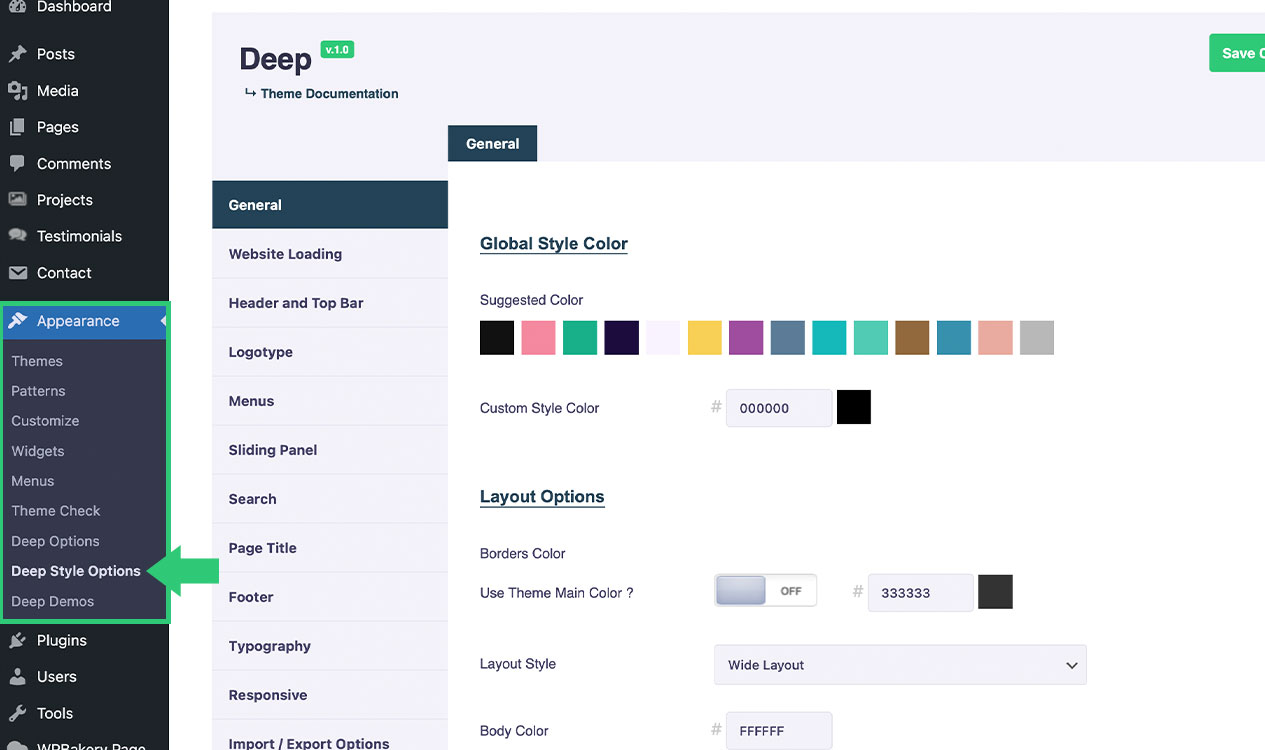The height and width of the screenshot is (750, 1265).
Task: Collapse the Appearance menu arrow
Action: 163,321
